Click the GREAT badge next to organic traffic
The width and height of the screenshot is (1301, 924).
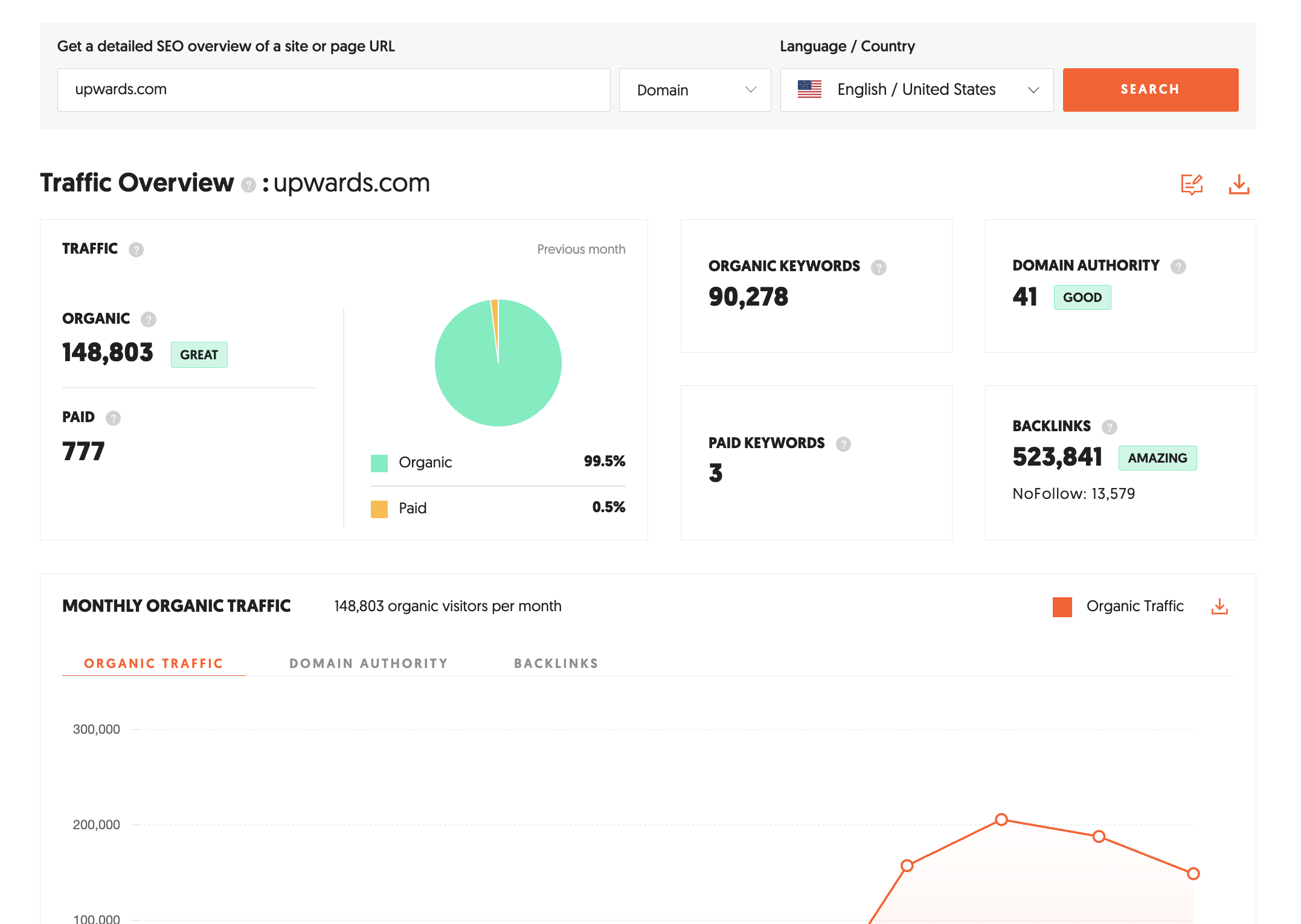coord(199,355)
